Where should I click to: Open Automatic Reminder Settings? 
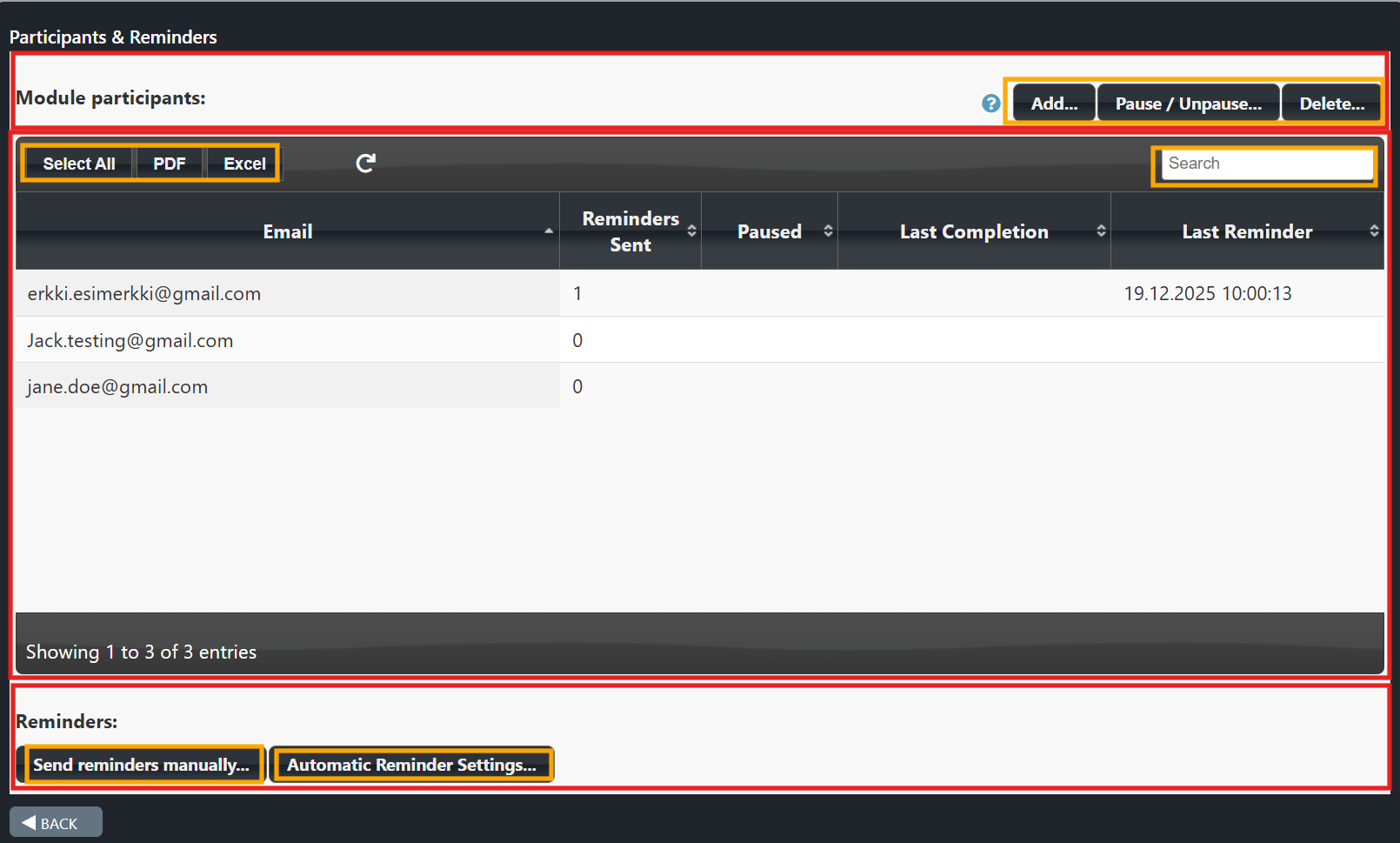411,765
